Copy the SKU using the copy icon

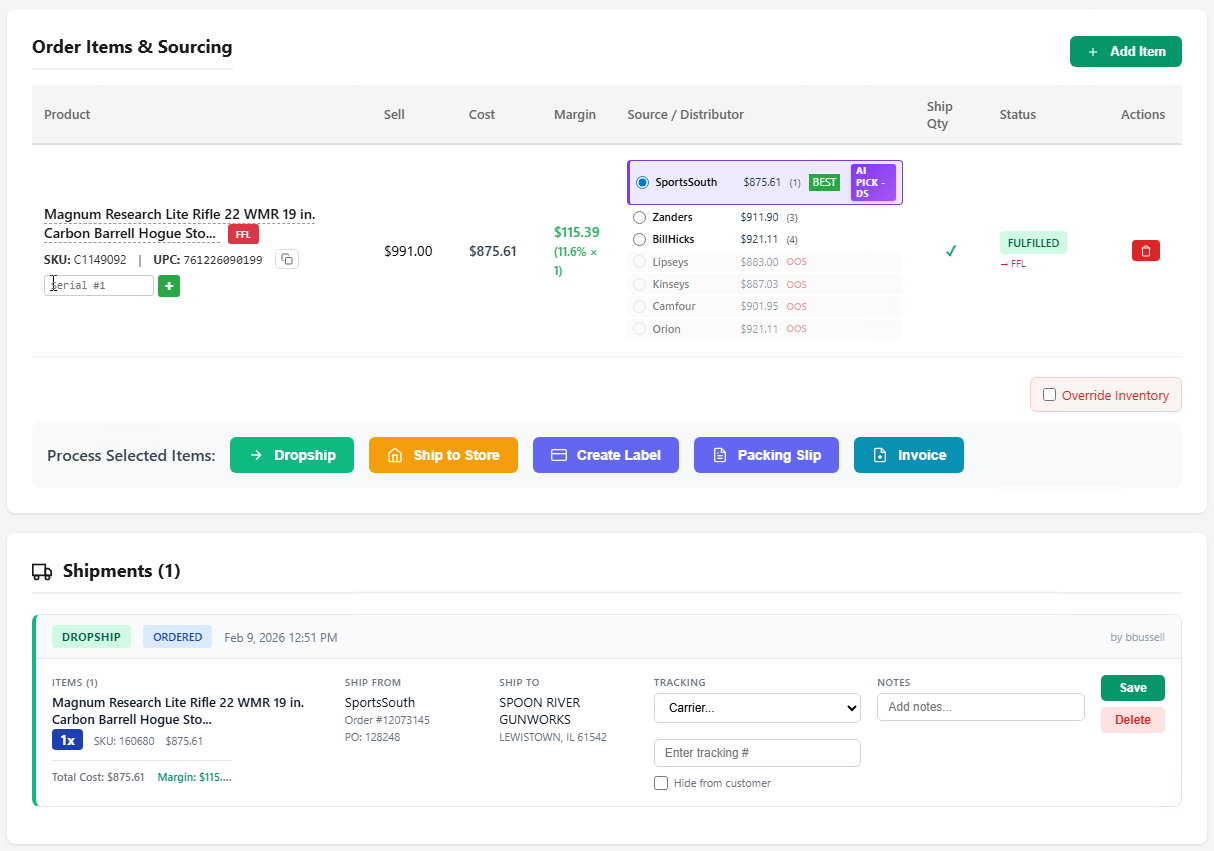point(286,258)
